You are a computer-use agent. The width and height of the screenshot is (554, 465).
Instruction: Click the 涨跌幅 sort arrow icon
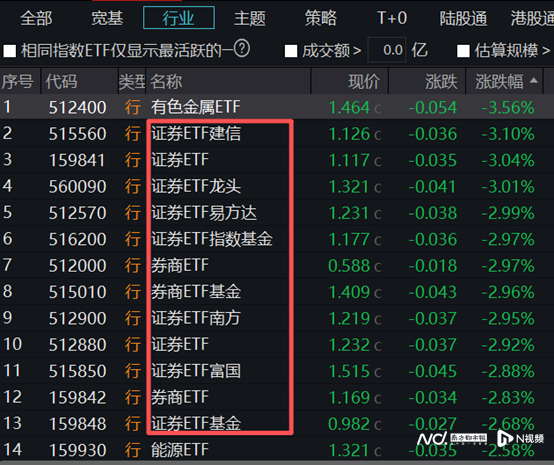coord(534,81)
